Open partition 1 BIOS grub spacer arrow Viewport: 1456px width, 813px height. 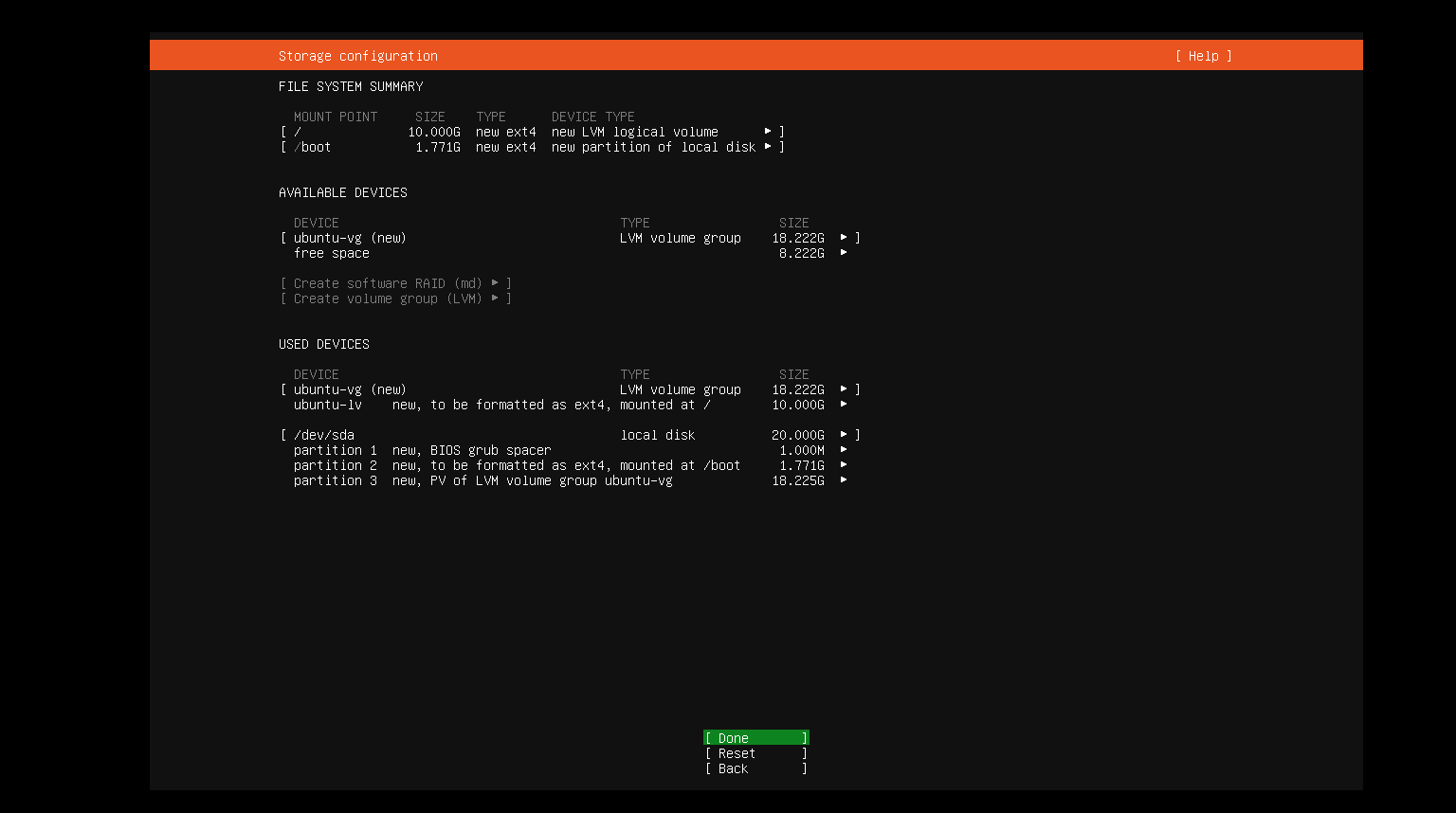pos(844,450)
